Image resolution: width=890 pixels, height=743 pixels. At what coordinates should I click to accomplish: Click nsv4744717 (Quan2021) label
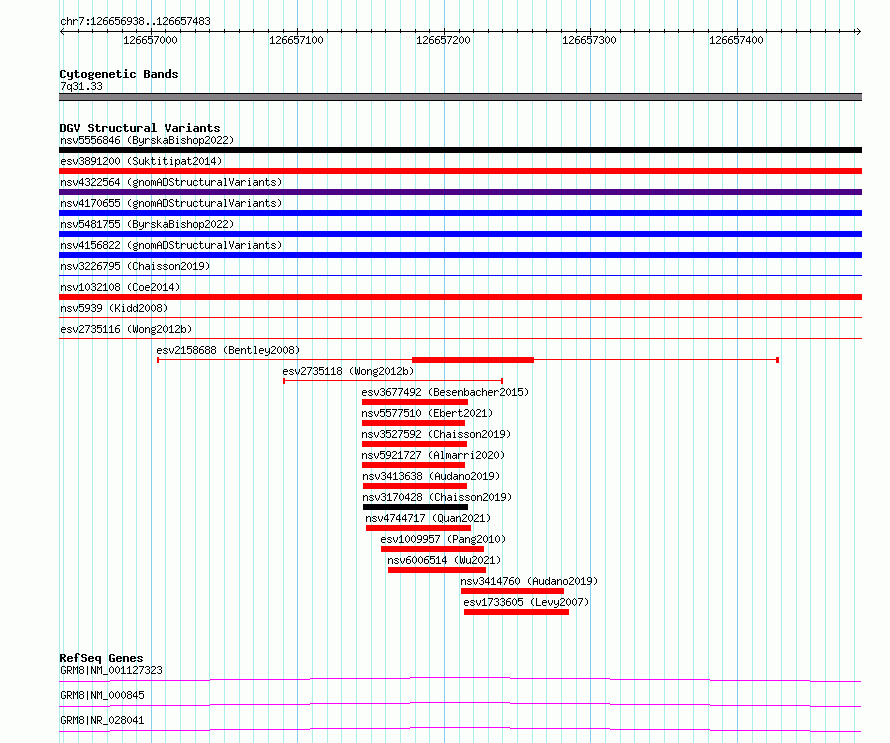[428, 518]
